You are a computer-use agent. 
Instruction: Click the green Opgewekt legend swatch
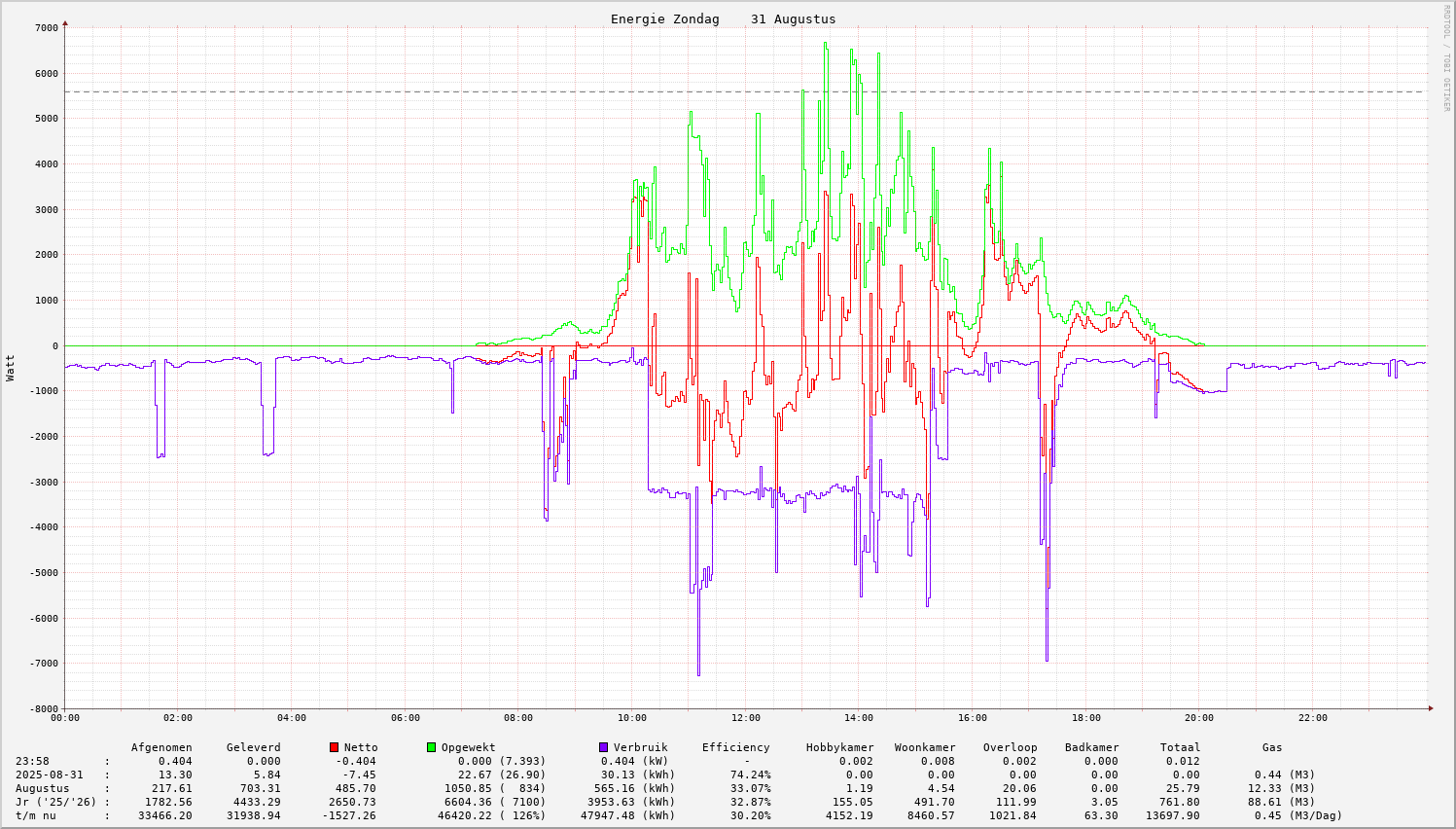click(431, 747)
